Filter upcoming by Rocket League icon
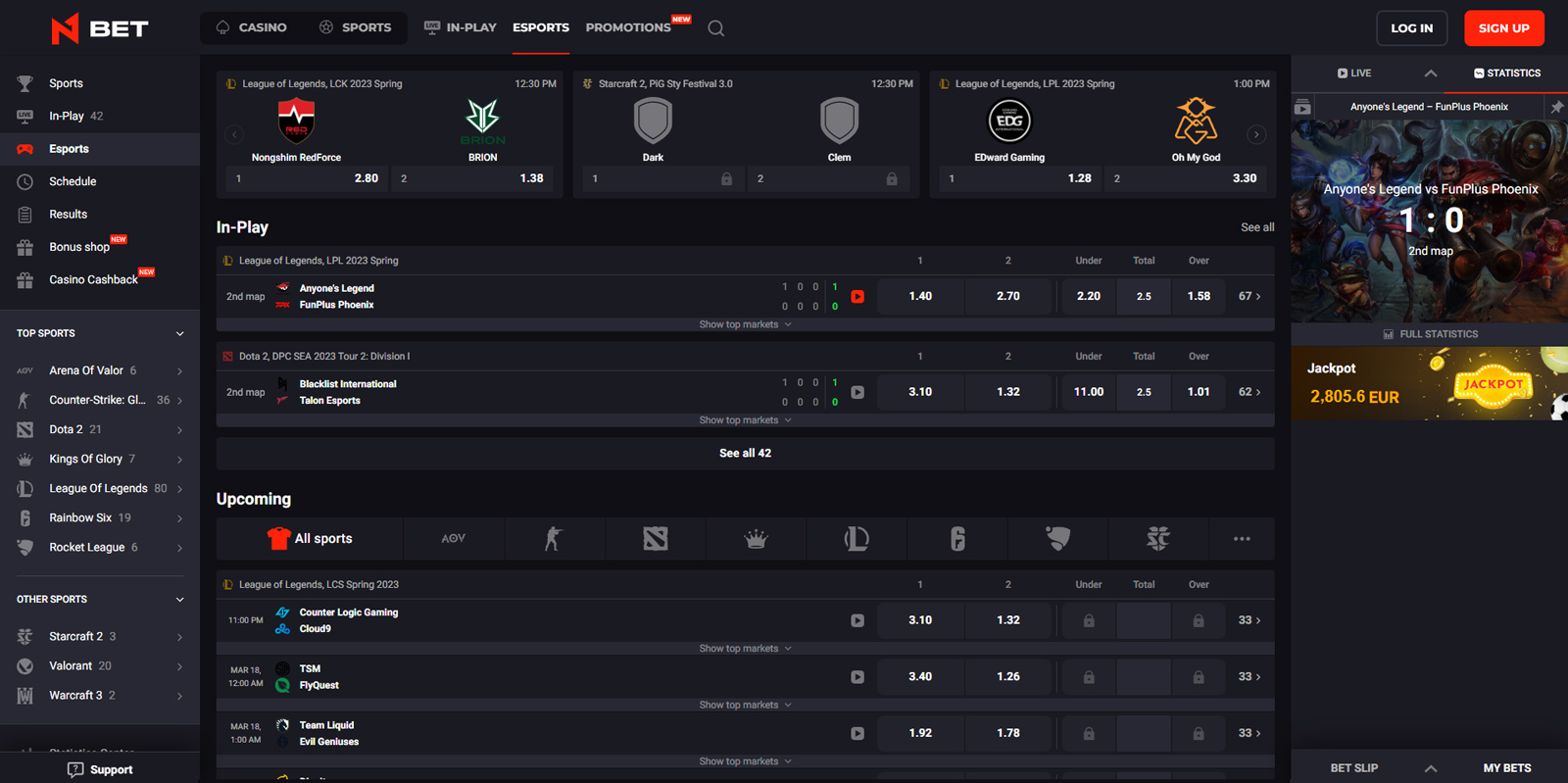This screenshot has height=783, width=1568. tap(1058, 538)
